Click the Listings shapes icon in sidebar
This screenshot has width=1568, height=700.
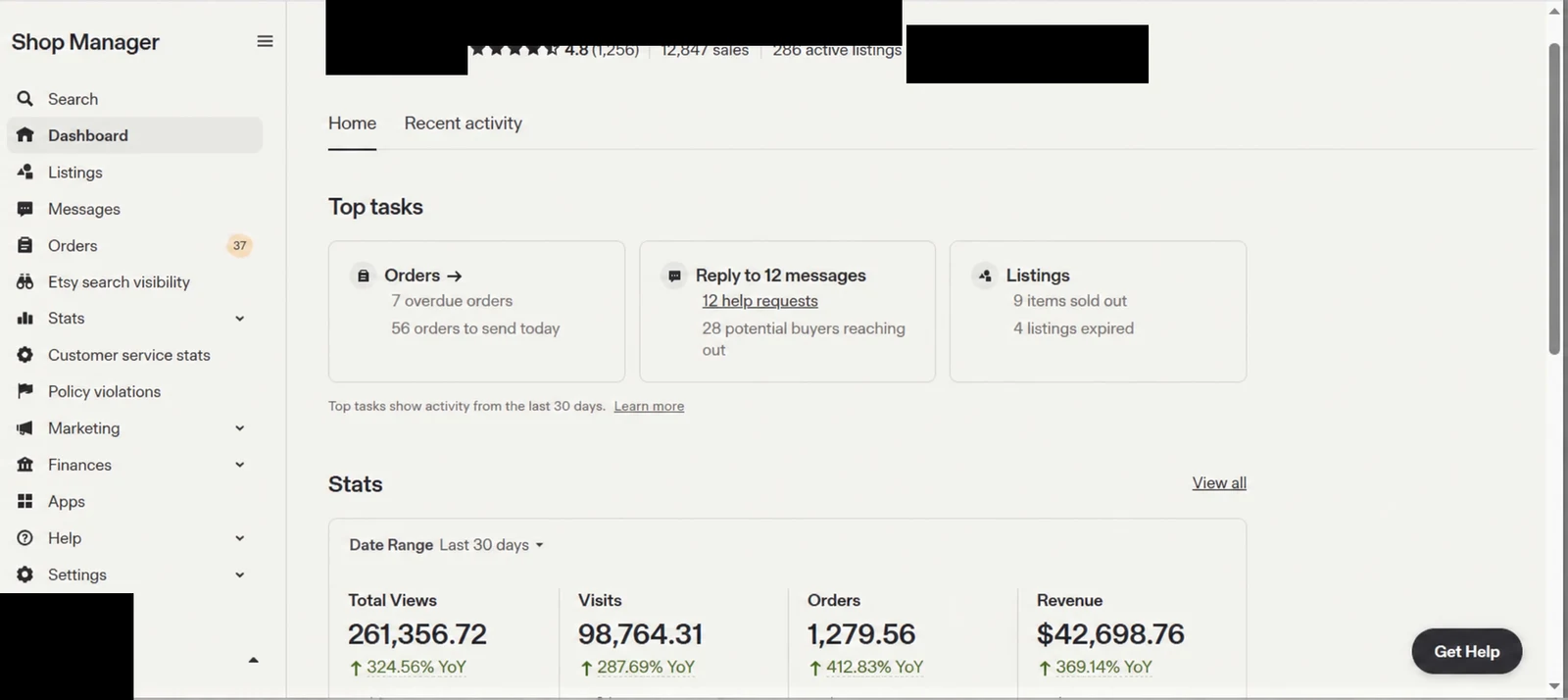tap(25, 172)
